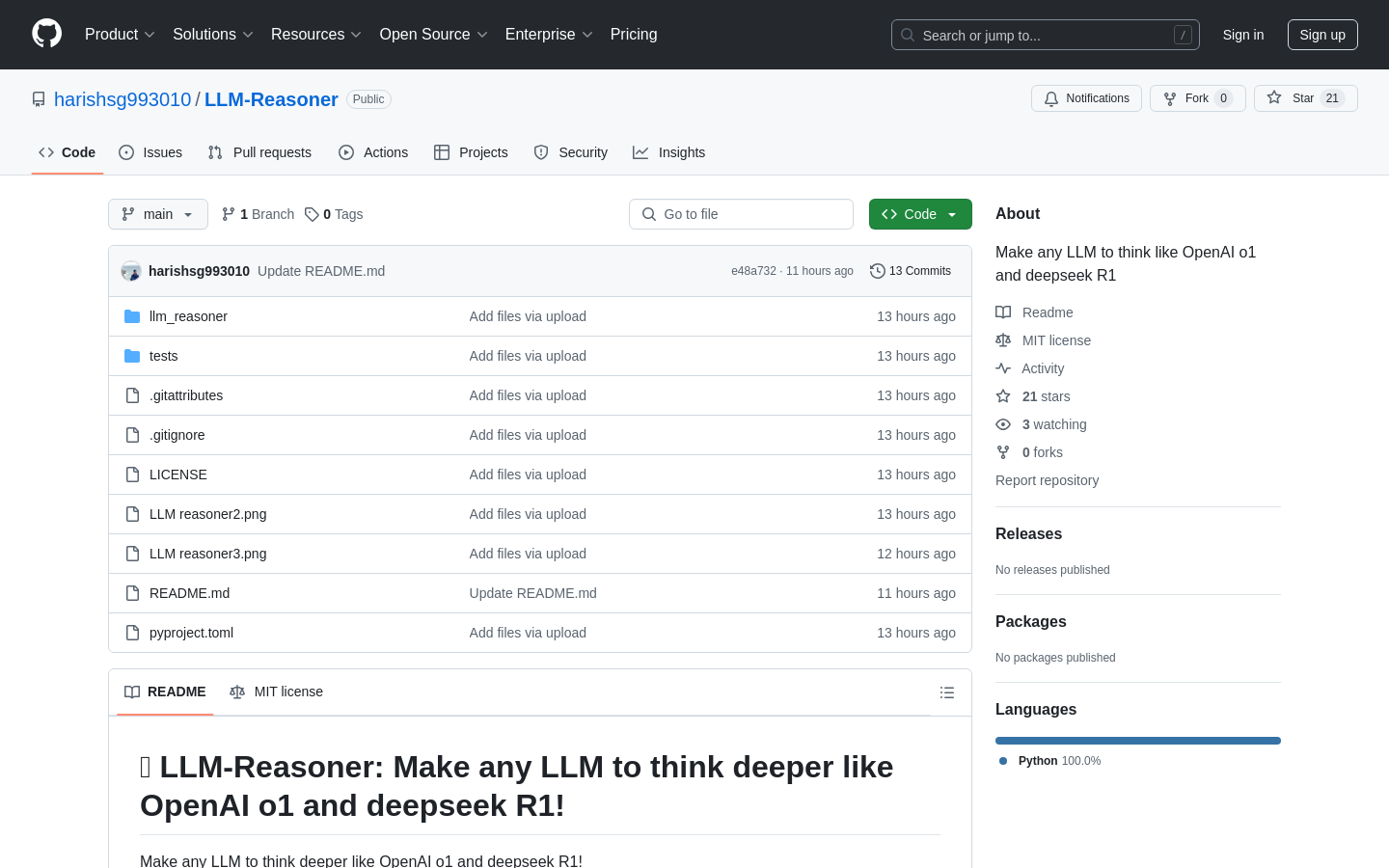Click the star icon beside 21 stars
The height and width of the screenshot is (868, 1389).
click(1003, 396)
